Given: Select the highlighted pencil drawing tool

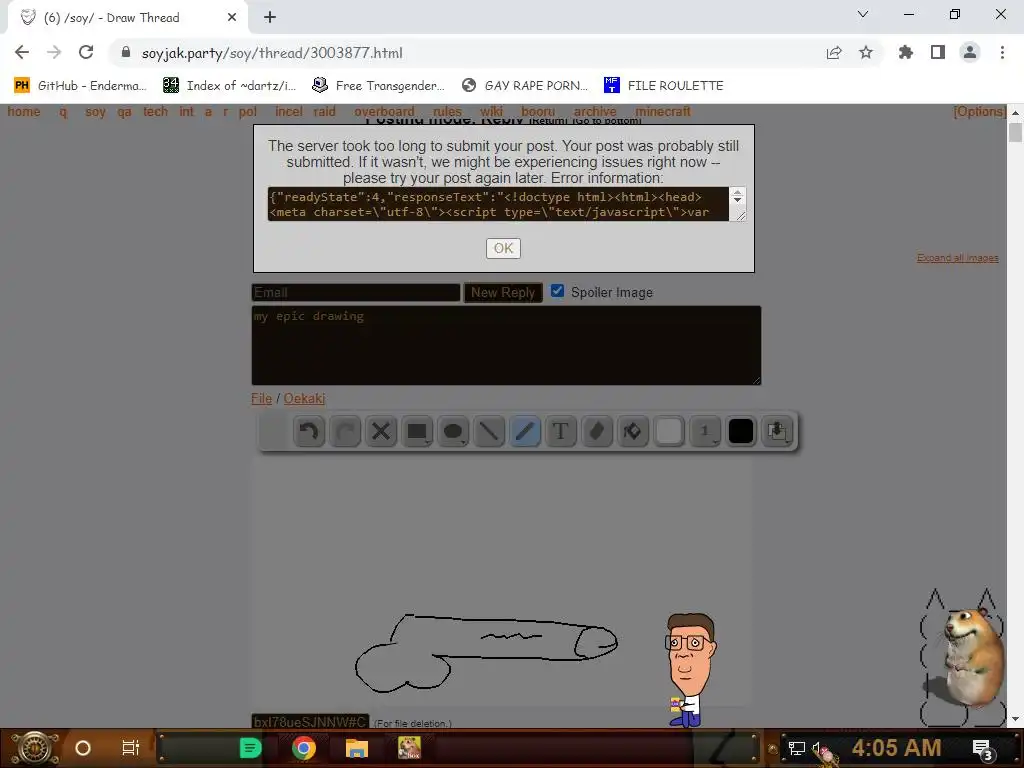Looking at the screenshot, I should 524,431.
